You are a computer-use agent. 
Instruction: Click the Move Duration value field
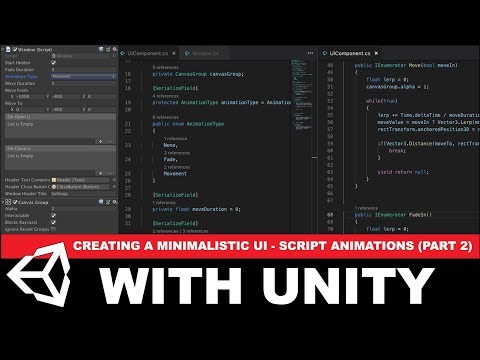pyautogui.click(x=83, y=83)
